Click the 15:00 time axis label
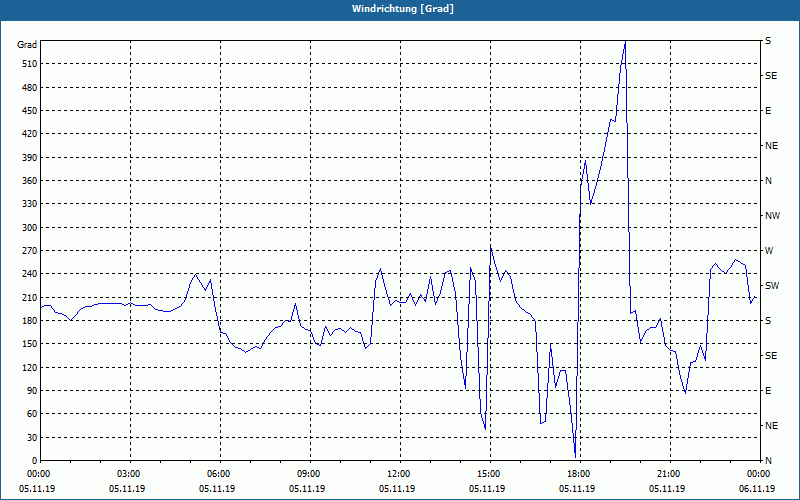 490,474
